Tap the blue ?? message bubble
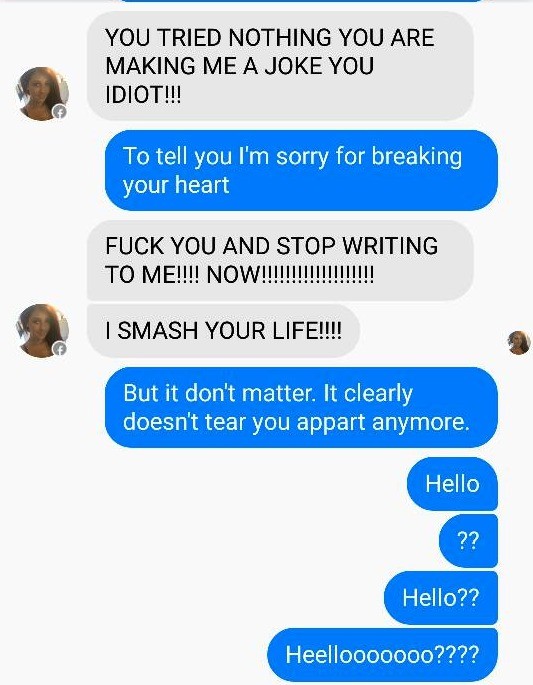This screenshot has width=533, height=685. (x=468, y=541)
